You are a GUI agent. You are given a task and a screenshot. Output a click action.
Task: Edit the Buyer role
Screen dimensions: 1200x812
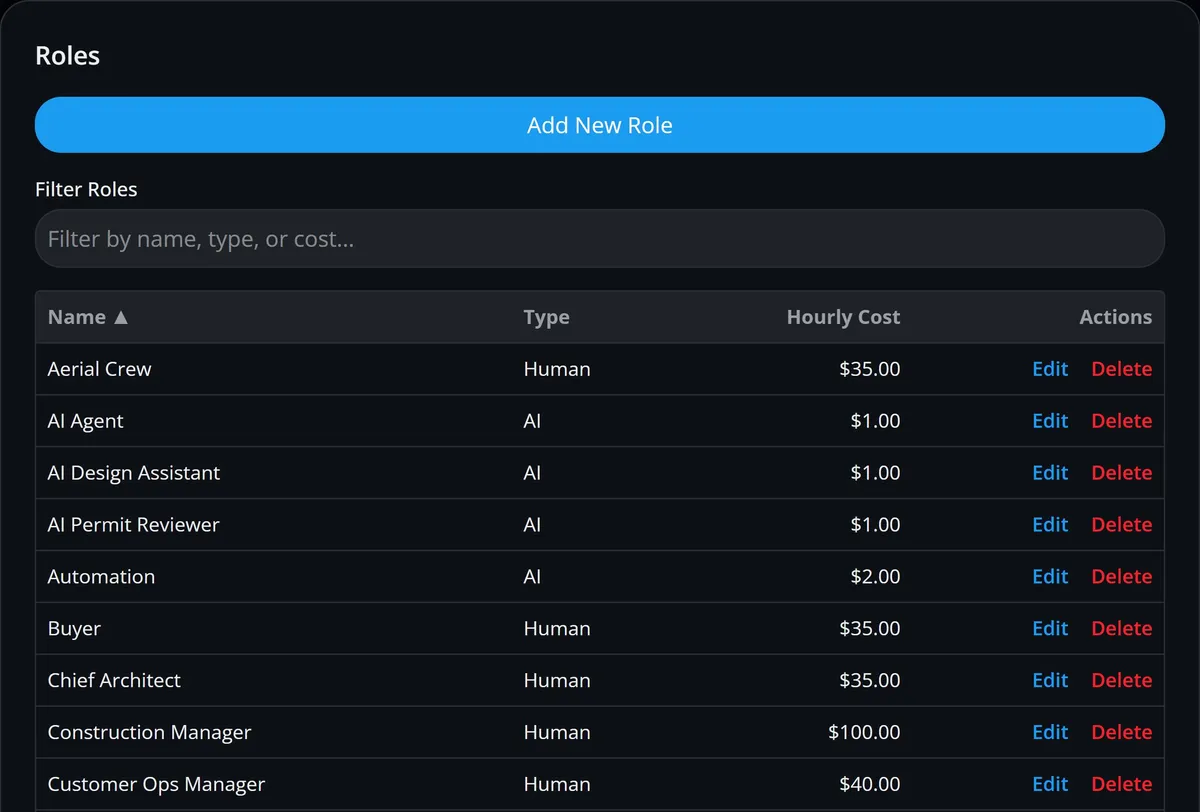[1050, 629]
